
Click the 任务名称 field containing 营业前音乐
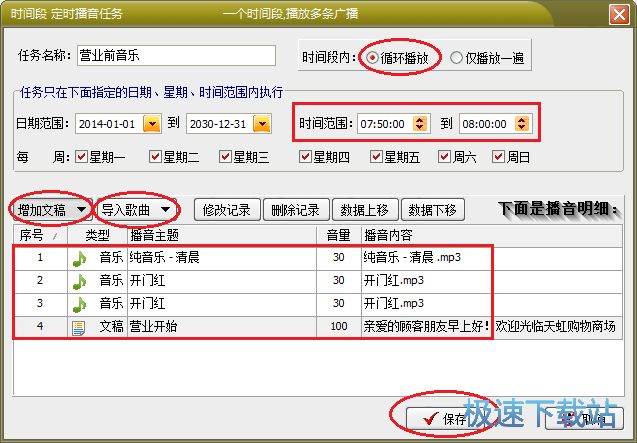(x=176, y=55)
